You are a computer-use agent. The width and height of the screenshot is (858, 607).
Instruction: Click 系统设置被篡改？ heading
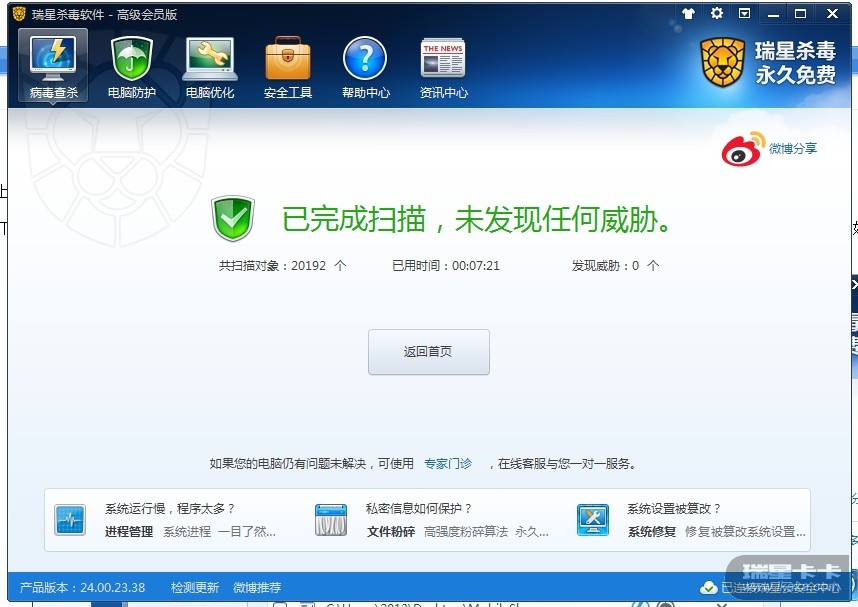[674, 508]
